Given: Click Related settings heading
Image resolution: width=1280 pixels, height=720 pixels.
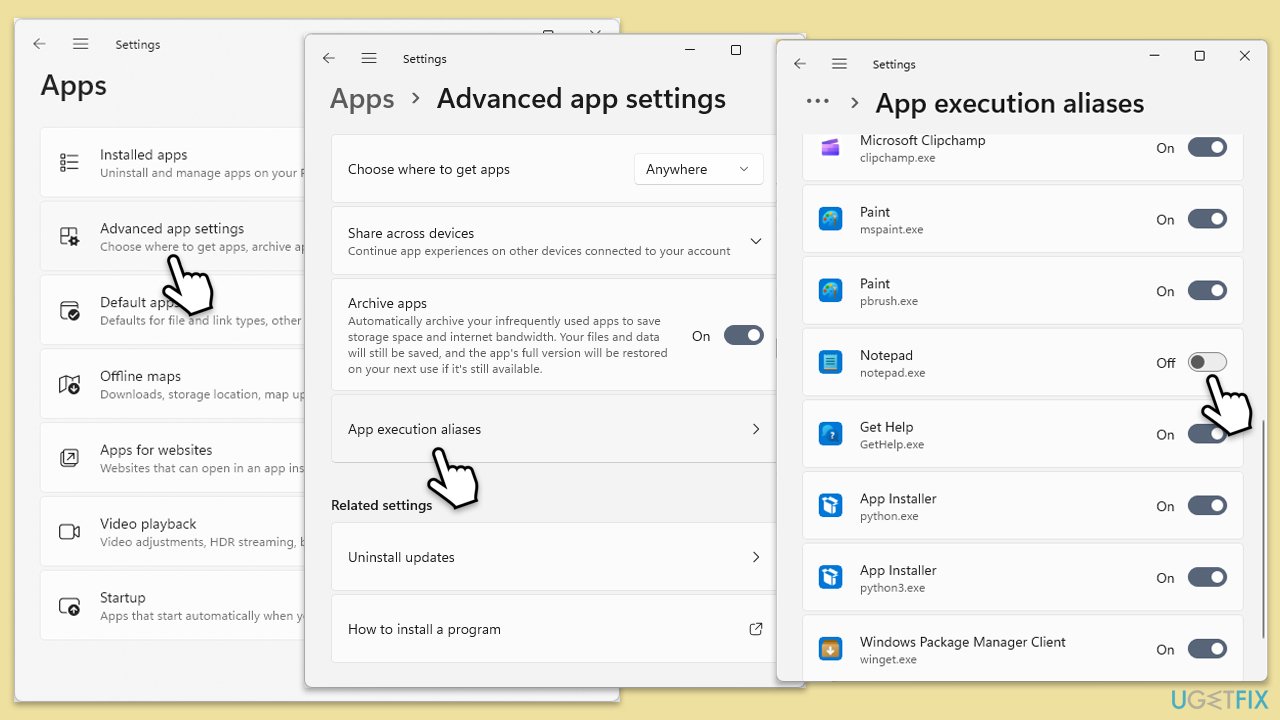Looking at the screenshot, I should click(382, 505).
